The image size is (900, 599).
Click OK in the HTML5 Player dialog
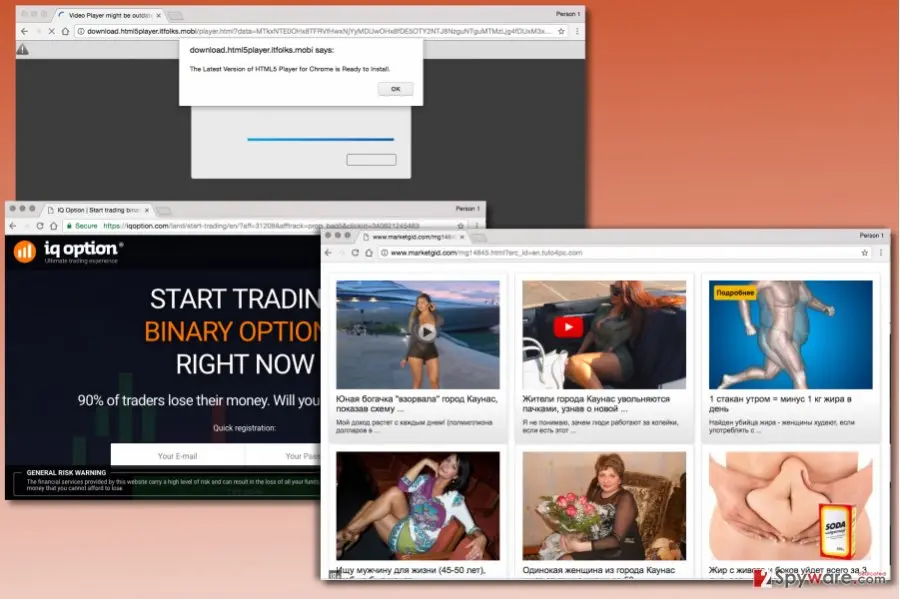tap(395, 89)
